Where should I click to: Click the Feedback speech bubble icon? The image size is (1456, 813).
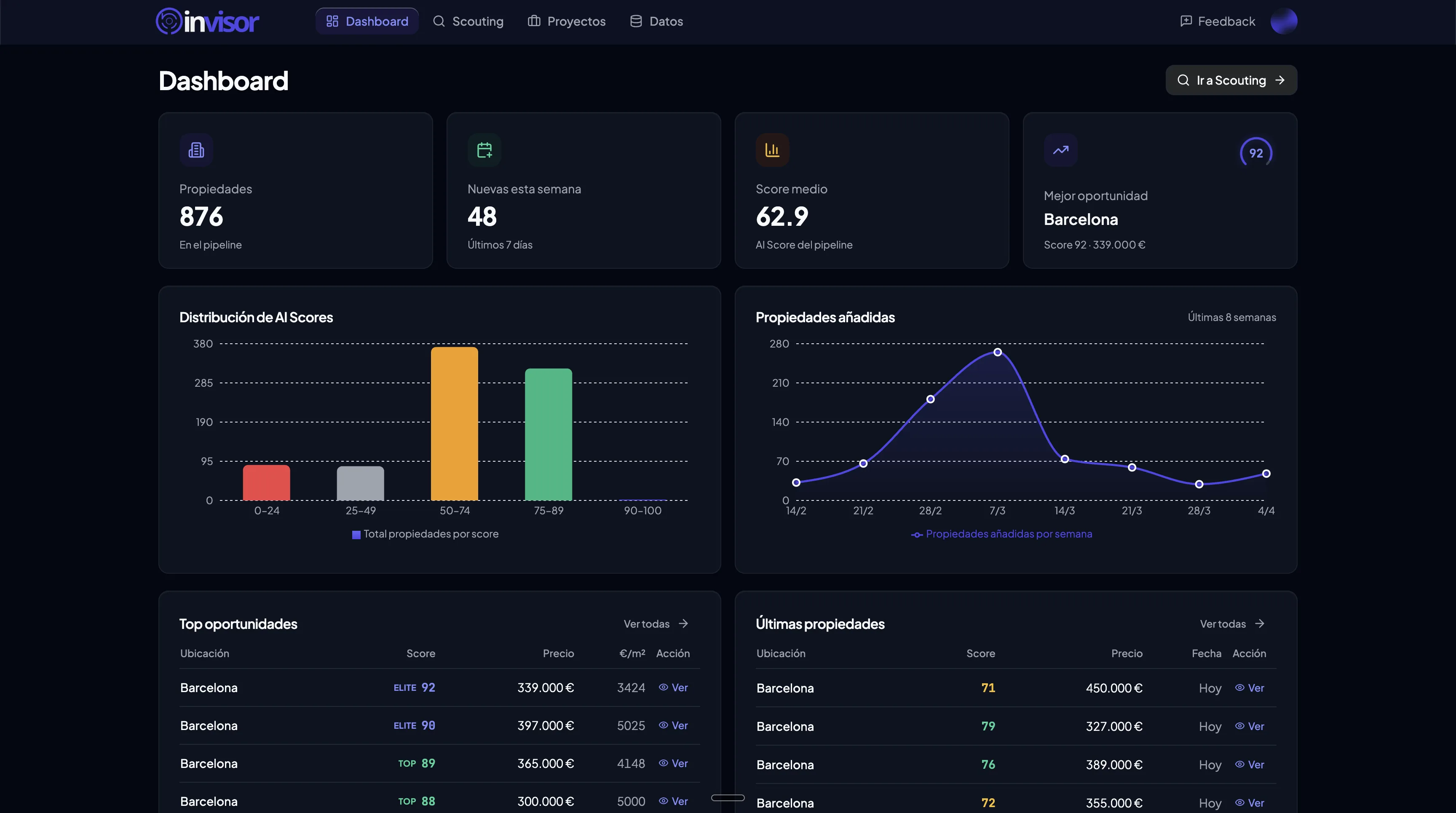coord(1185,21)
